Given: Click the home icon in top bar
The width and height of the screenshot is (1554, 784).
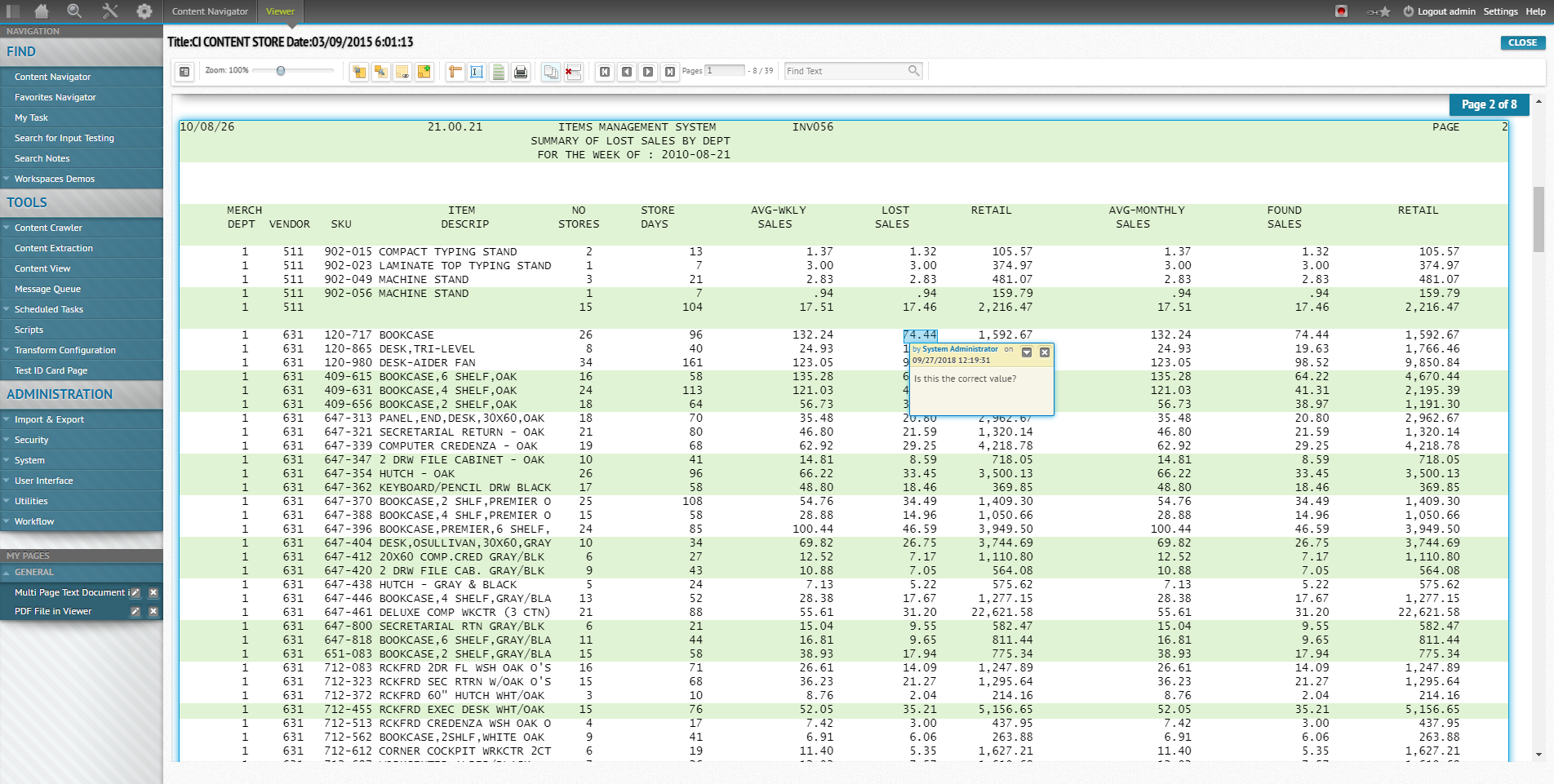Looking at the screenshot, I should click(x=41, y=11).
